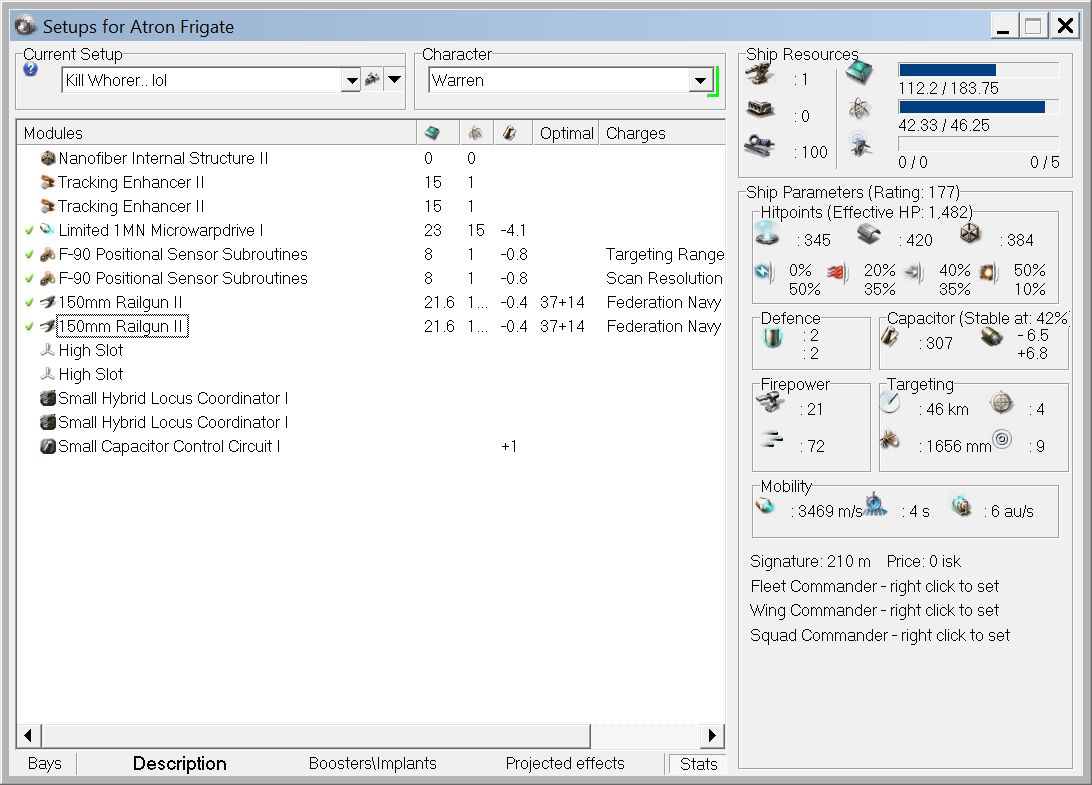
Task: Click the Stats button
Action: click(x=698, y=763)
